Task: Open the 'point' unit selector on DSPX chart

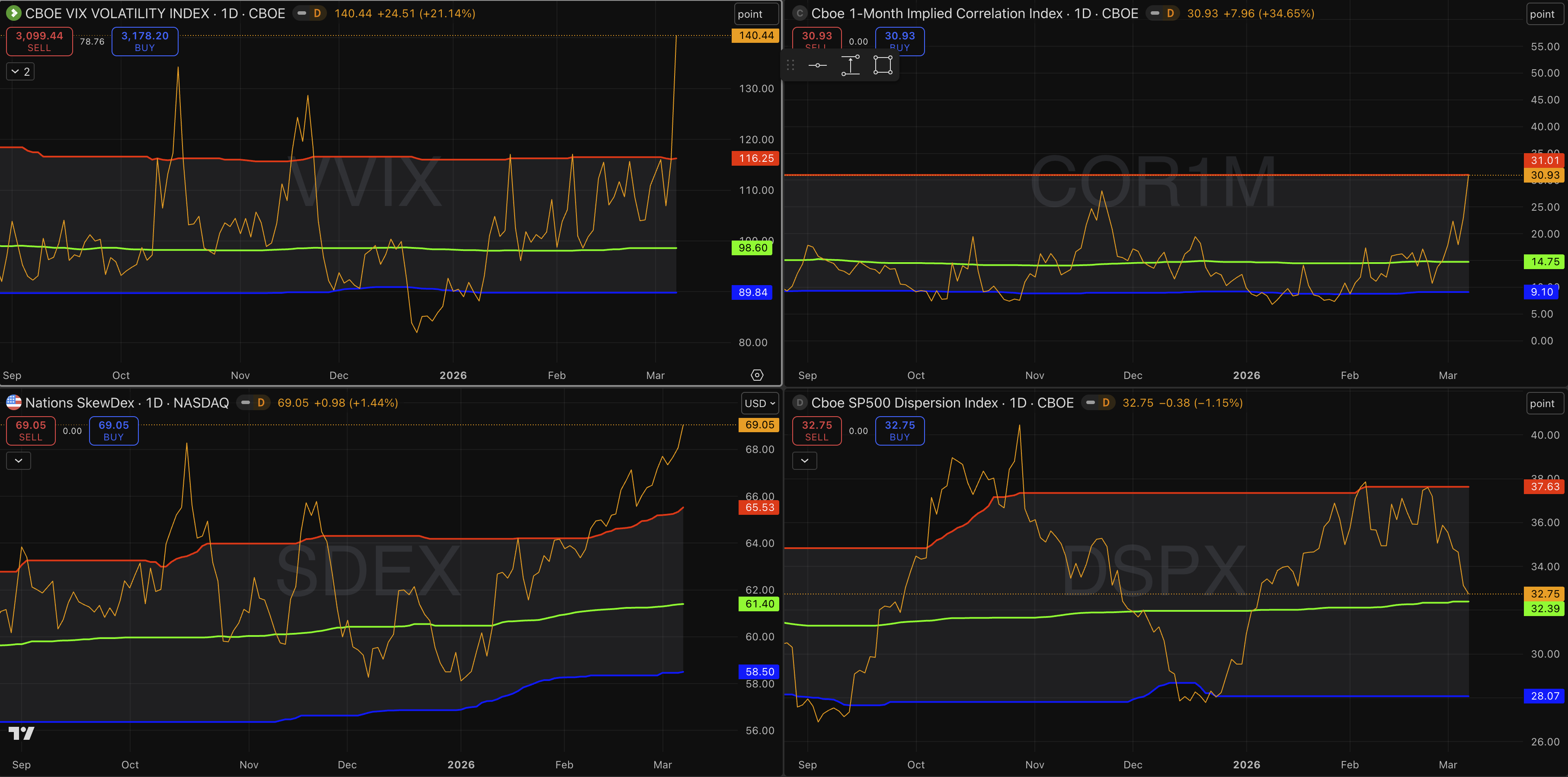Action: pyautogui.click(x=1545, y=403)
